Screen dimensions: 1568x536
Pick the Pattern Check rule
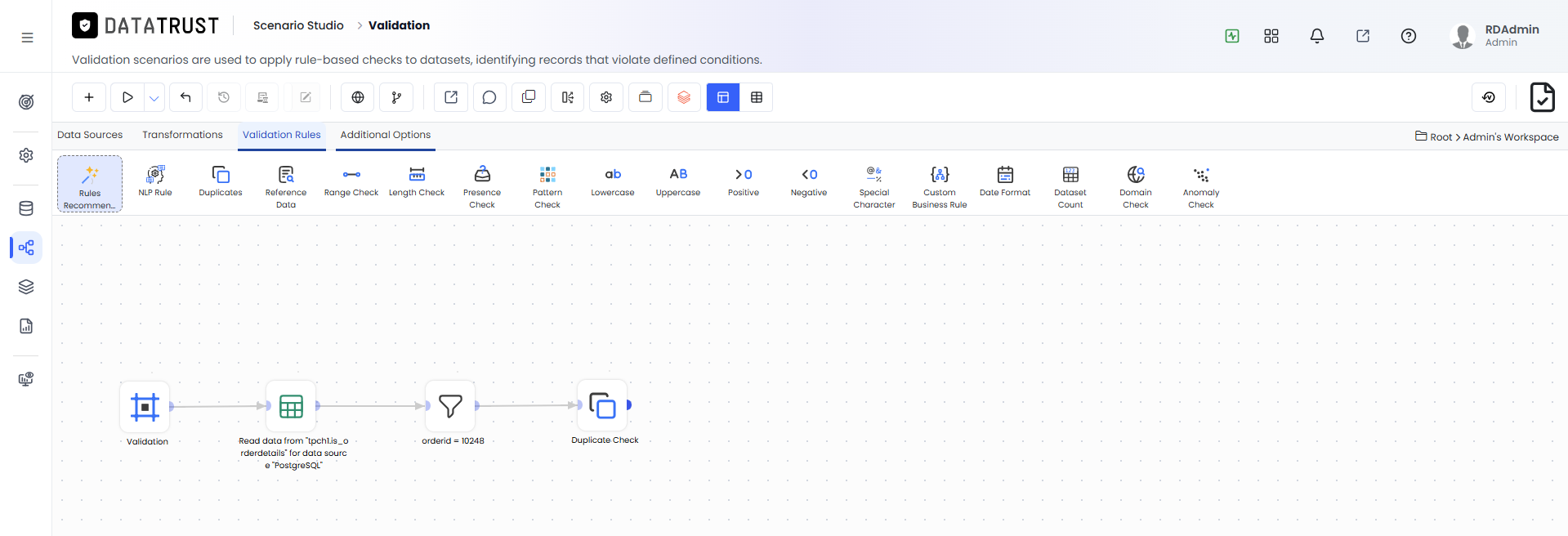coord(547,186)
